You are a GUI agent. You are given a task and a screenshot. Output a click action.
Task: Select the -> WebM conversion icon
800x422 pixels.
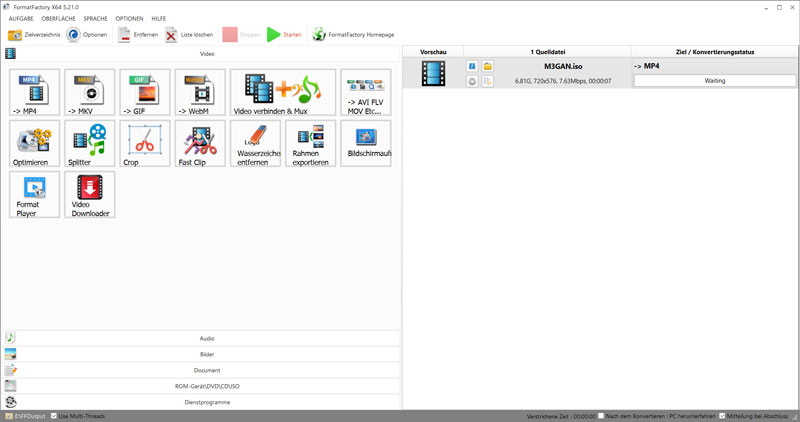199,92
